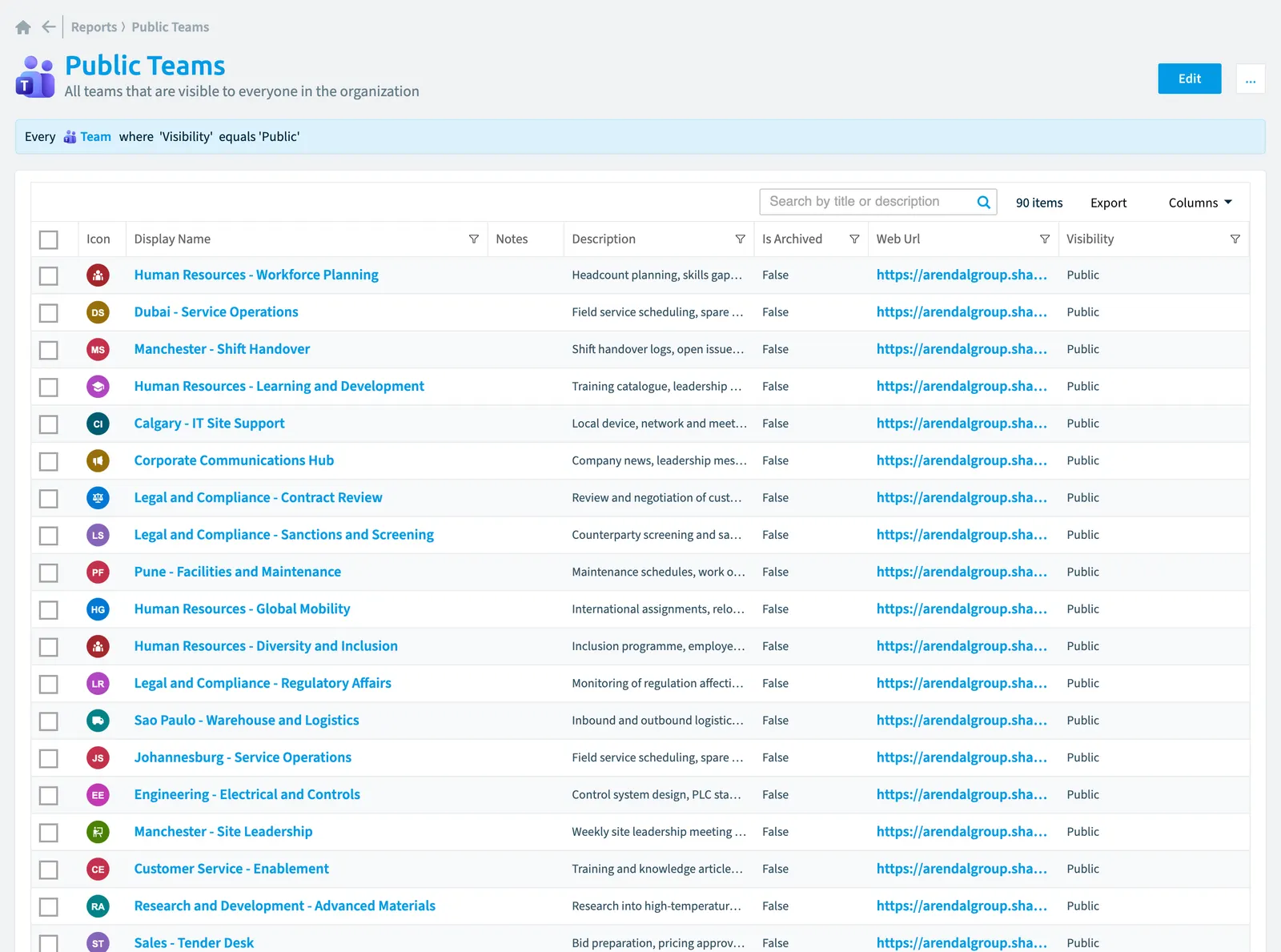Click the Sao Paulo warehouse truck icon
This screenshot has height=952, width=1281.
[98, 721]
